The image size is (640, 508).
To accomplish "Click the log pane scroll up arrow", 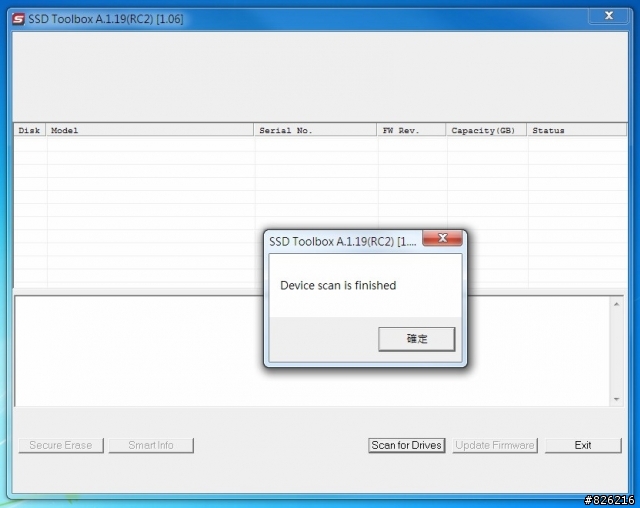I will coord(616,304).
